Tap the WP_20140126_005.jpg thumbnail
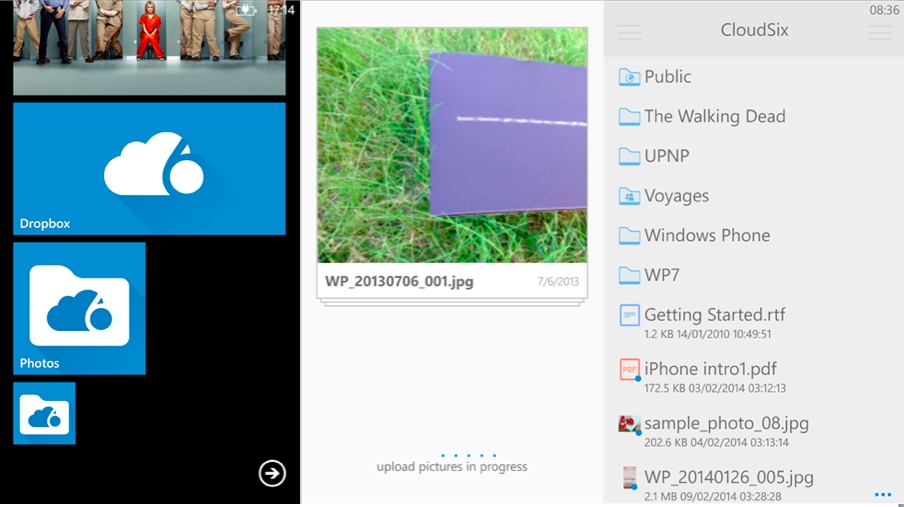Viewport: 904px width, 507px height. (630, 478)
